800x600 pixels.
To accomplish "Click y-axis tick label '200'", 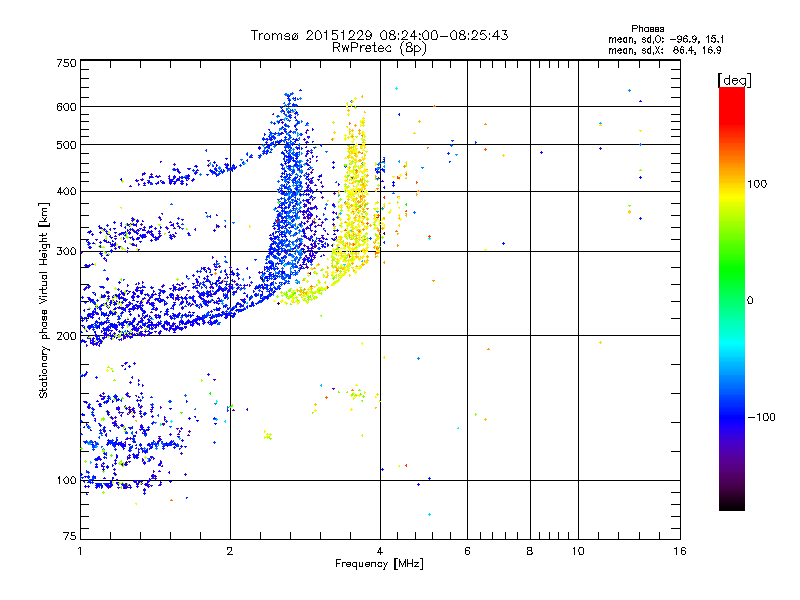I will coord(66,336).
